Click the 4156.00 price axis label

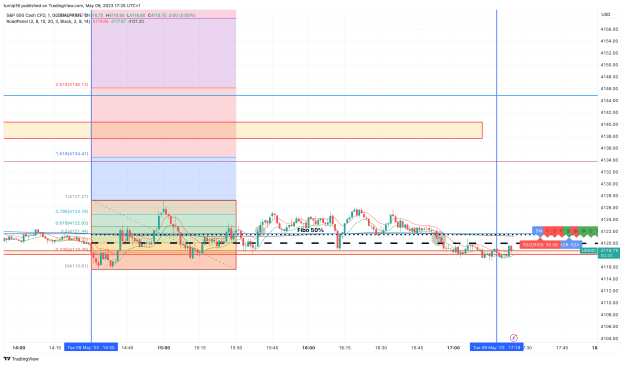coord(609,29)
